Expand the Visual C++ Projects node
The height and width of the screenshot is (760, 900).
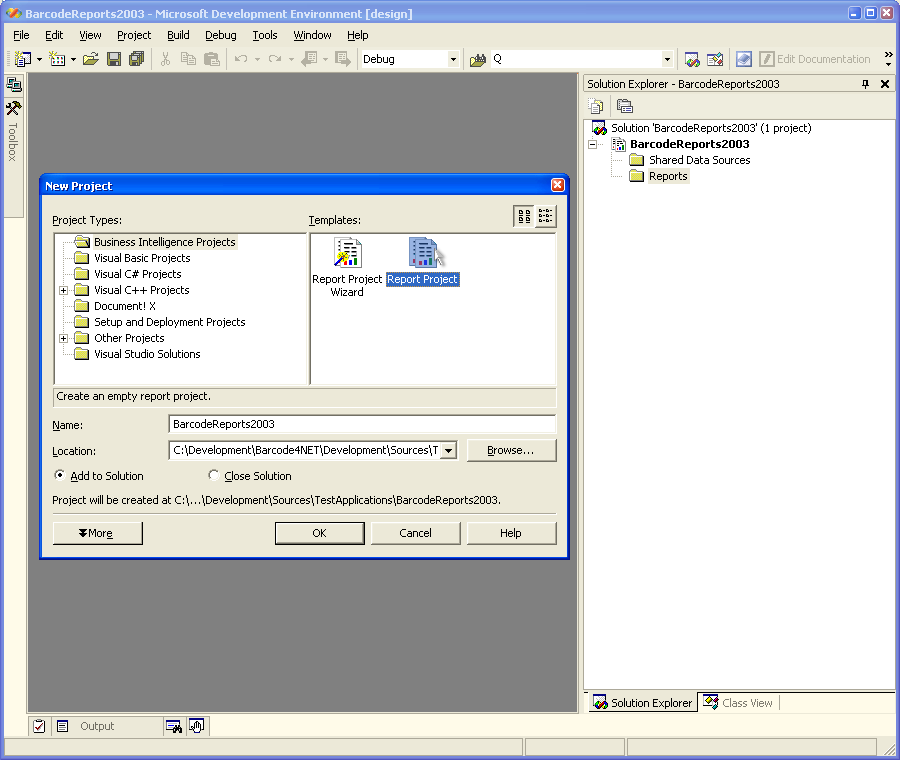coord(64,290)
